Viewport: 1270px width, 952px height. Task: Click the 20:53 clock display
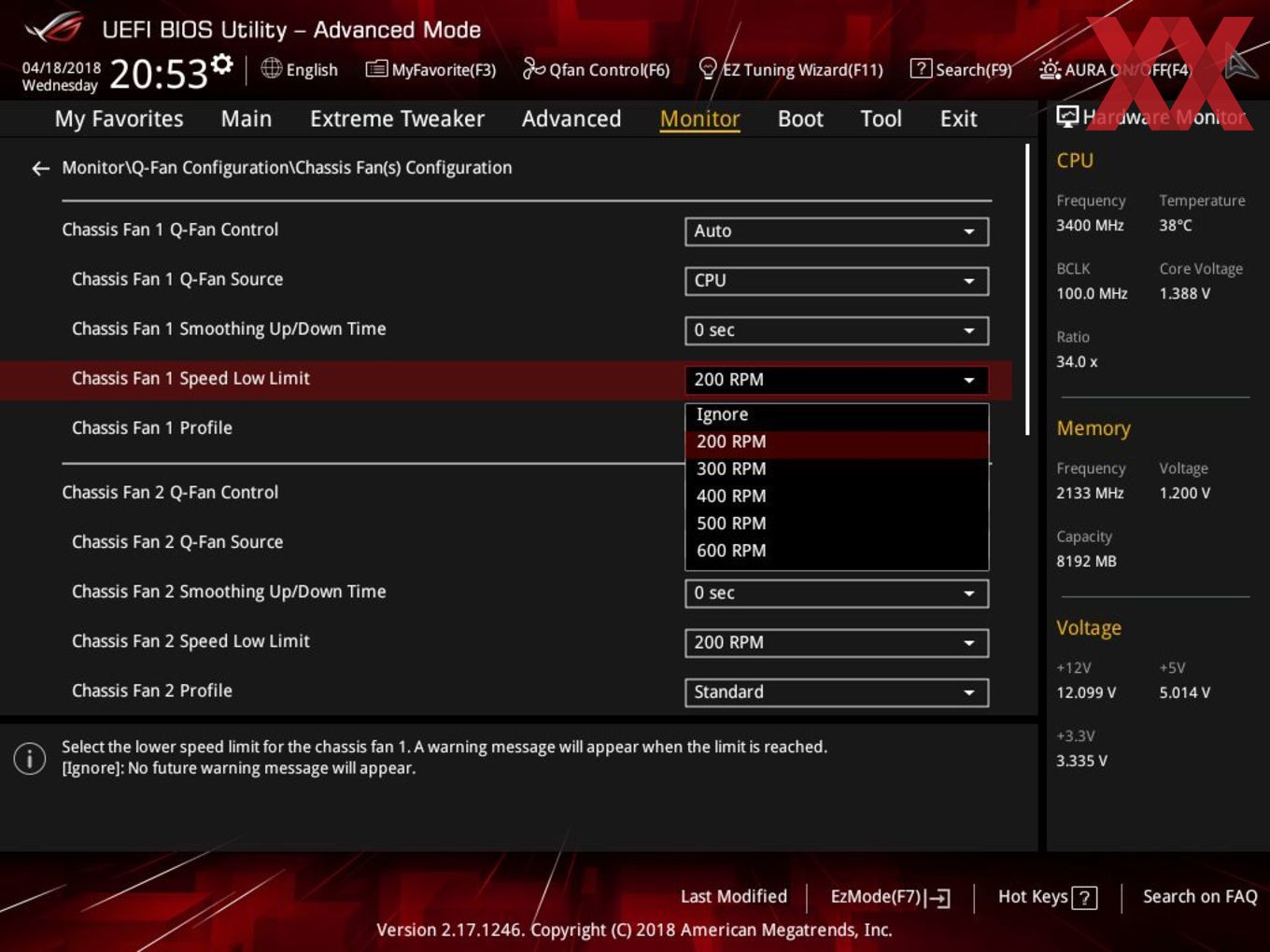[159, 74]
